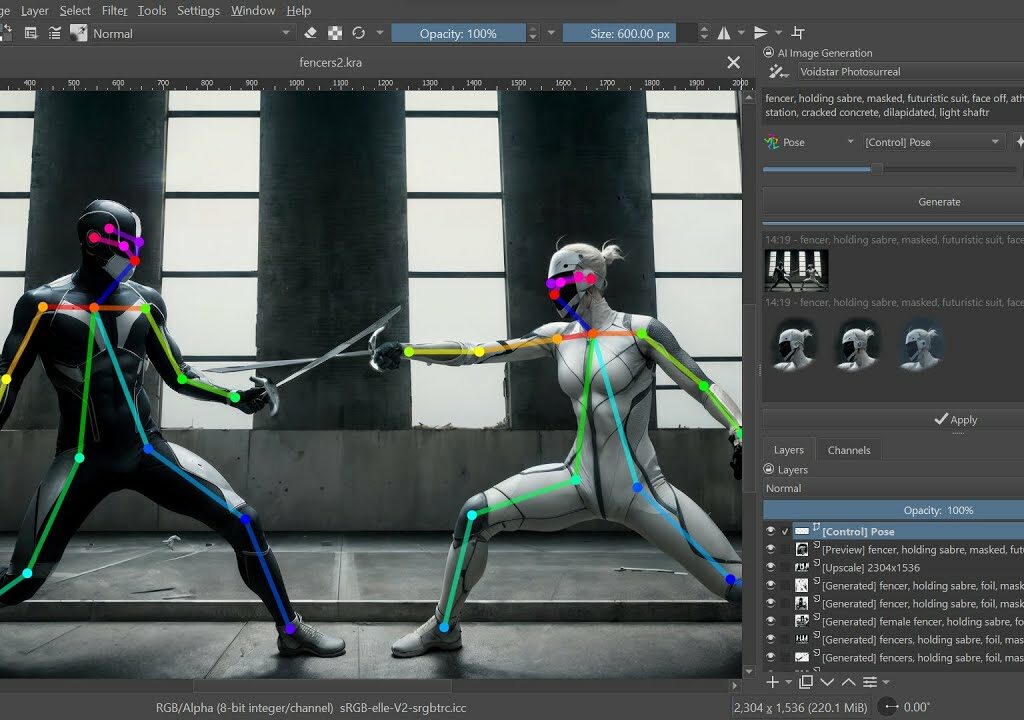The height and width of the screenshot is (720, 1024).
Task: Switch to the Channels tab
Action: click(849, 450)
